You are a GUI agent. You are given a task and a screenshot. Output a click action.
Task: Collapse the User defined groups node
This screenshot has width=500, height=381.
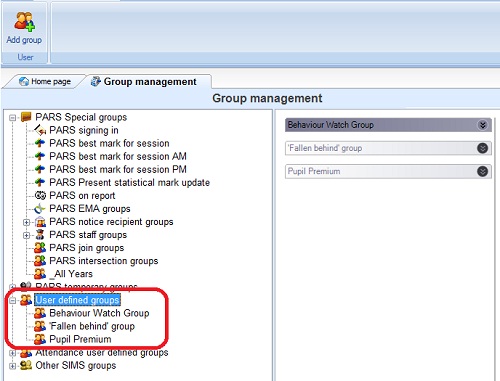click(x=13, y=300)
